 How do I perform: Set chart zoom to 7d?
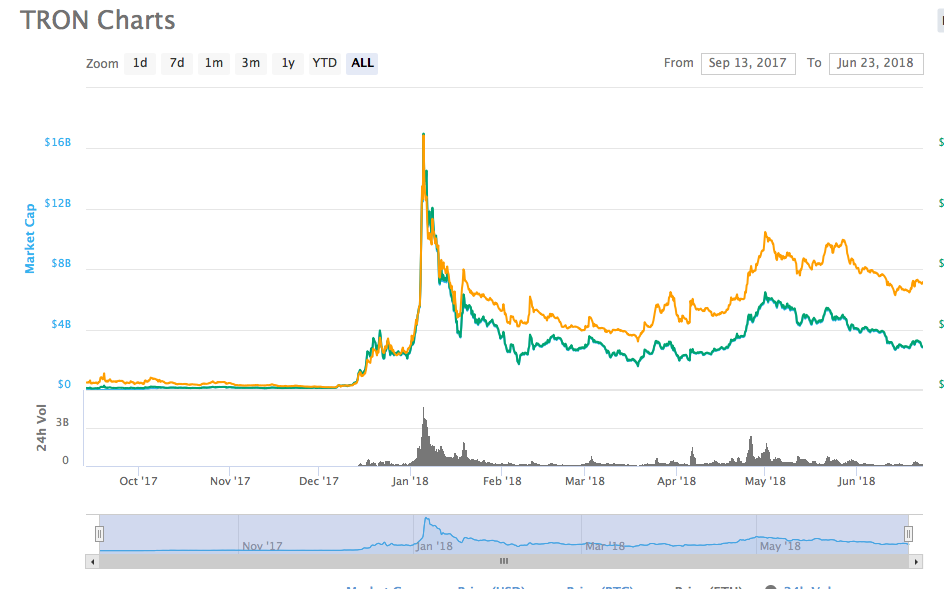coord(176,63)
